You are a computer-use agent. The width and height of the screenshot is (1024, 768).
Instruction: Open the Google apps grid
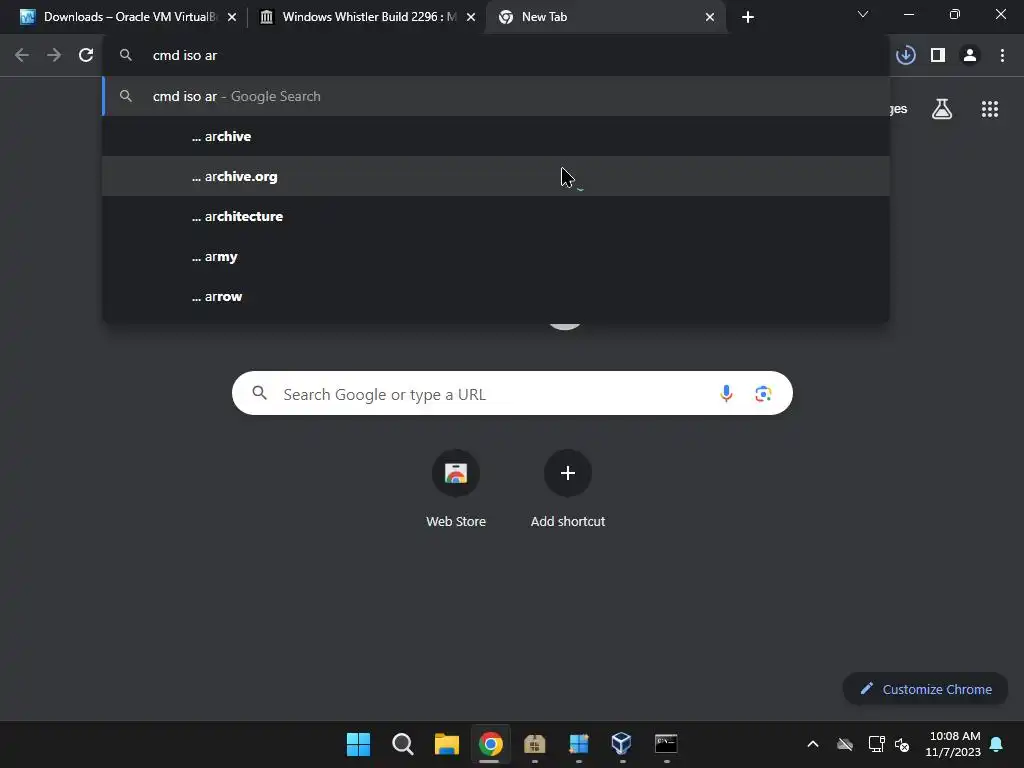(x=990, y=109)
